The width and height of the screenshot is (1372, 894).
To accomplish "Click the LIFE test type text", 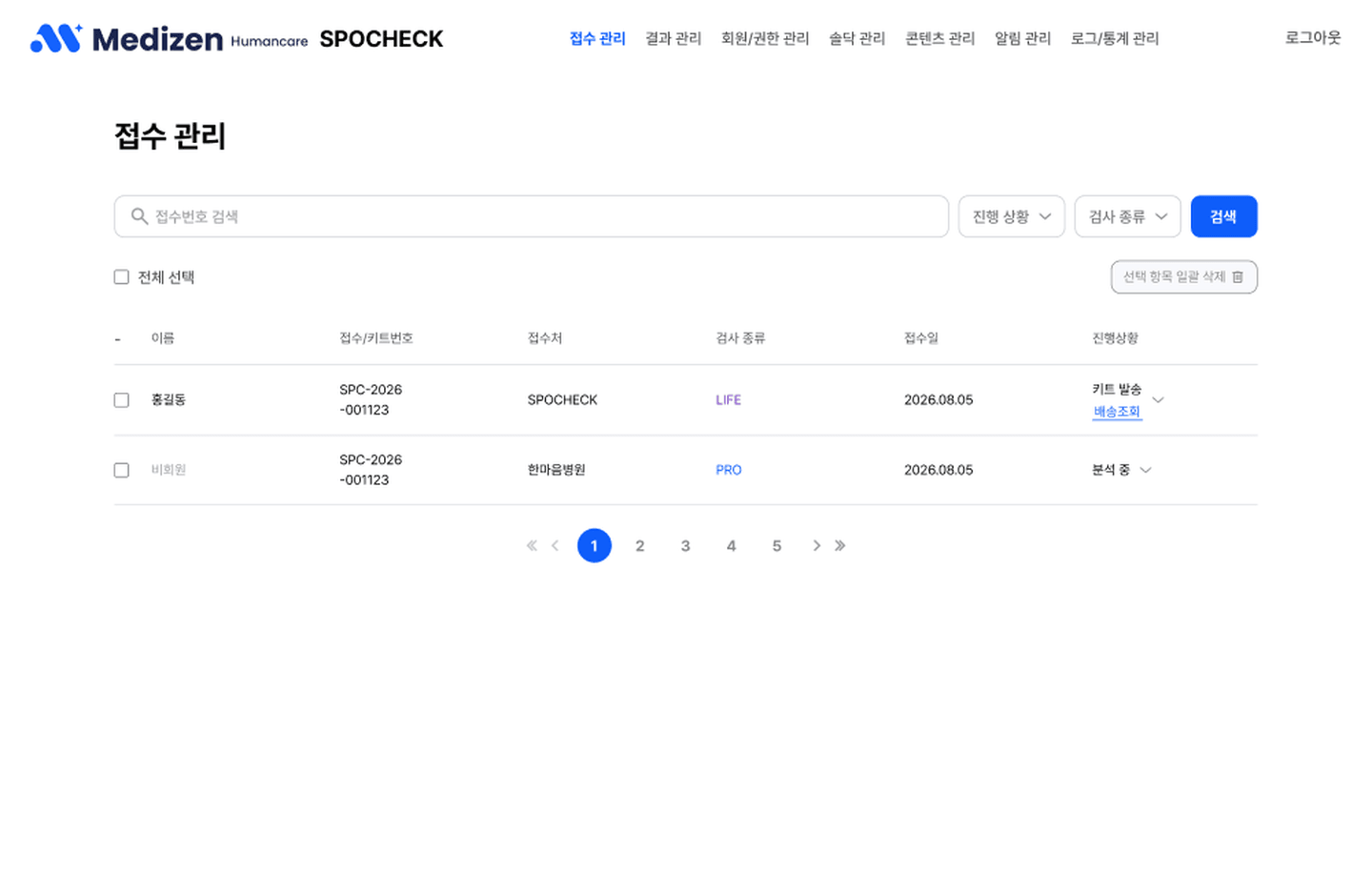I will 729,400.
